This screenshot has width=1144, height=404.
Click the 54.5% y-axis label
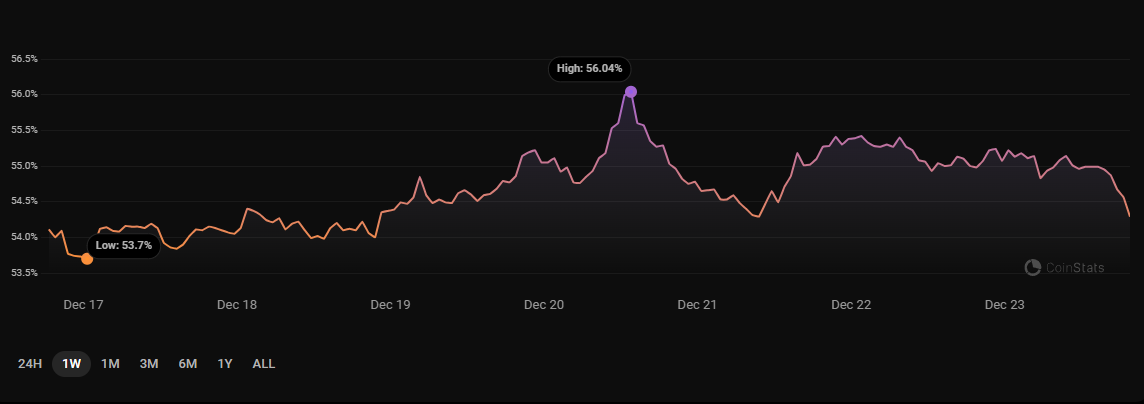pyautogui.click(x=24, y=201)
